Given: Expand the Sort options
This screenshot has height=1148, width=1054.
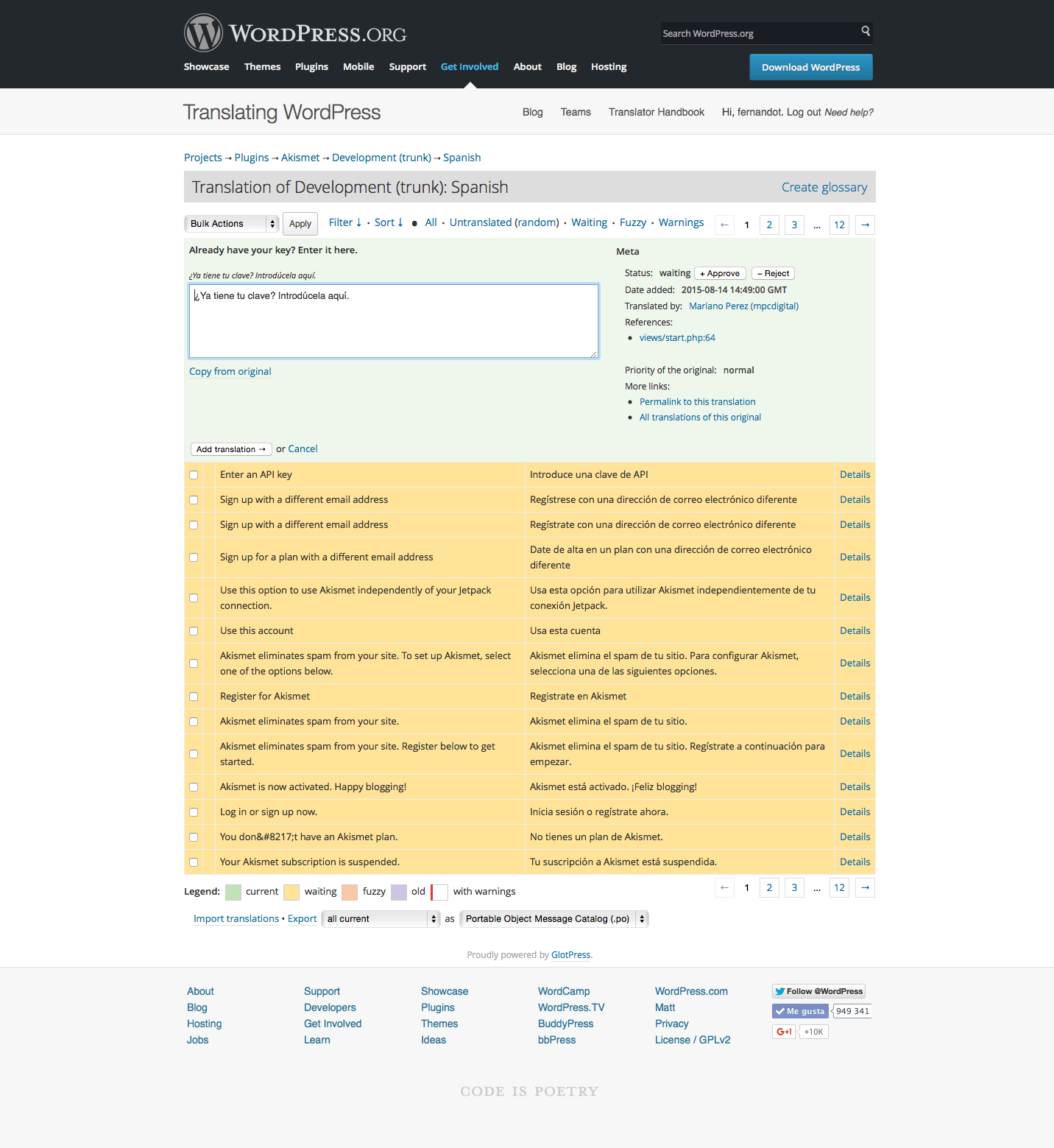Looking at the screenshot, I should [x=389, y=222].
